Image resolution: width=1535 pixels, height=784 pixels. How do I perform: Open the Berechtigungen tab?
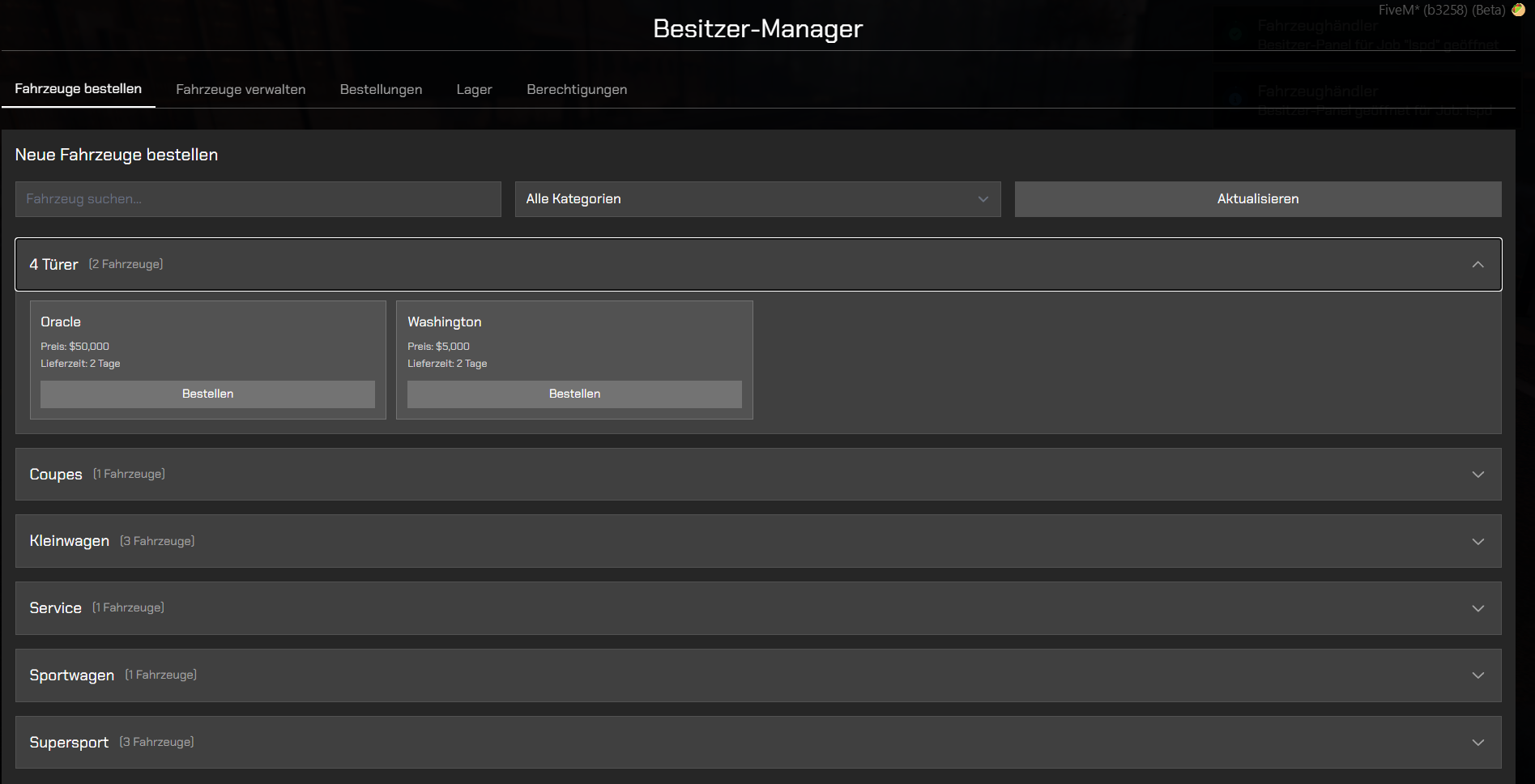(577, 90)
